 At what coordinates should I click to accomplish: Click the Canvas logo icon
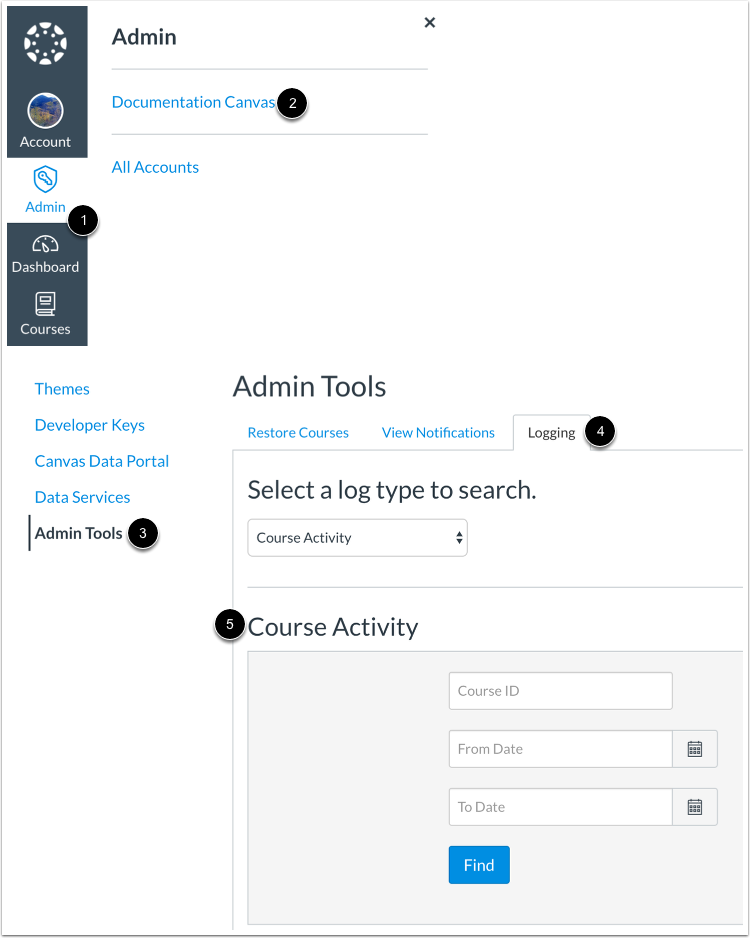pos(45,43)
